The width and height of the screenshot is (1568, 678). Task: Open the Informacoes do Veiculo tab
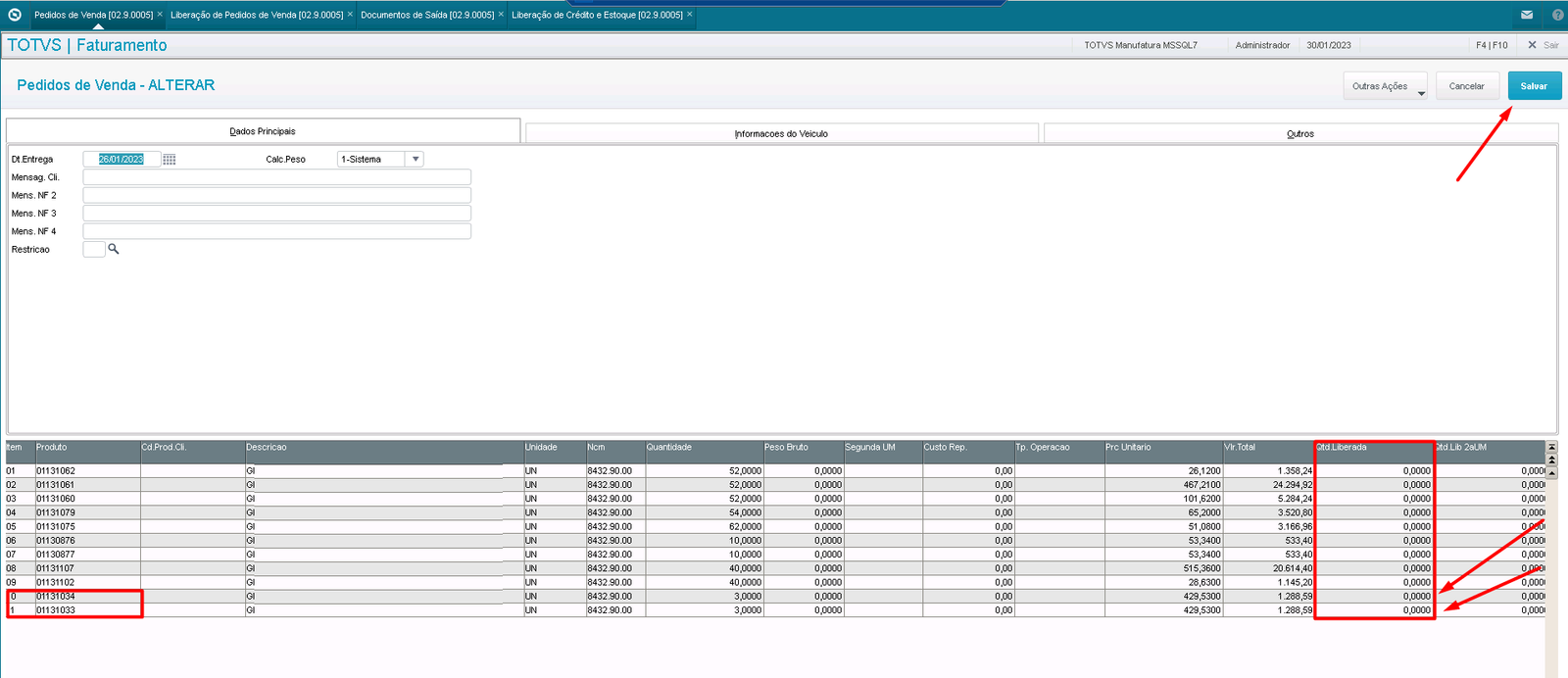(x=781, y=133)
